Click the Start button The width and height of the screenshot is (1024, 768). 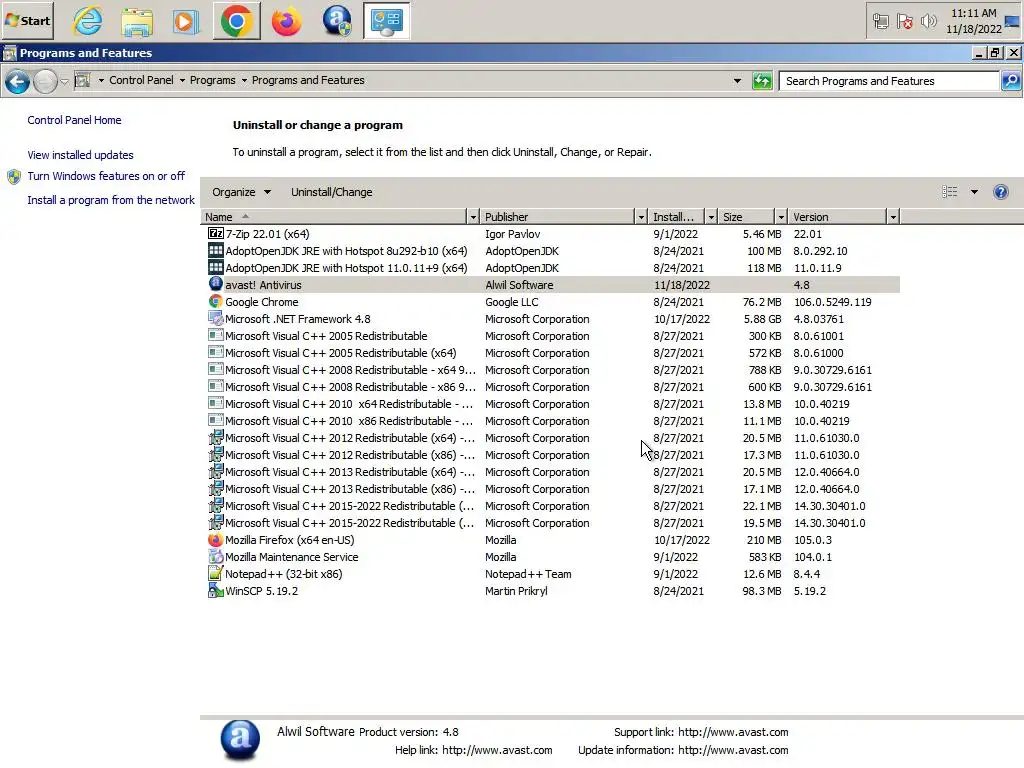coord(27,21)
